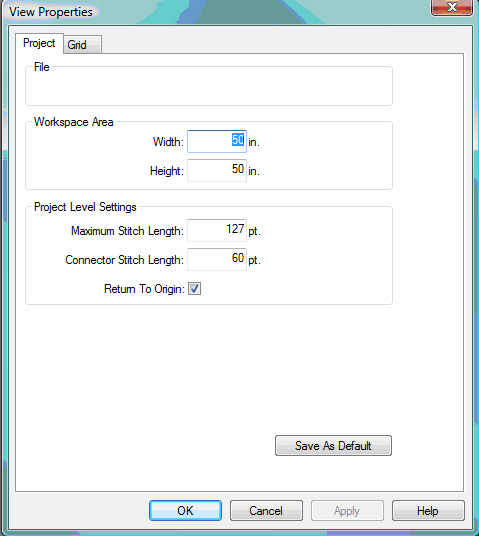
Task: Click the Width label text
Action: tap(168, 142)
